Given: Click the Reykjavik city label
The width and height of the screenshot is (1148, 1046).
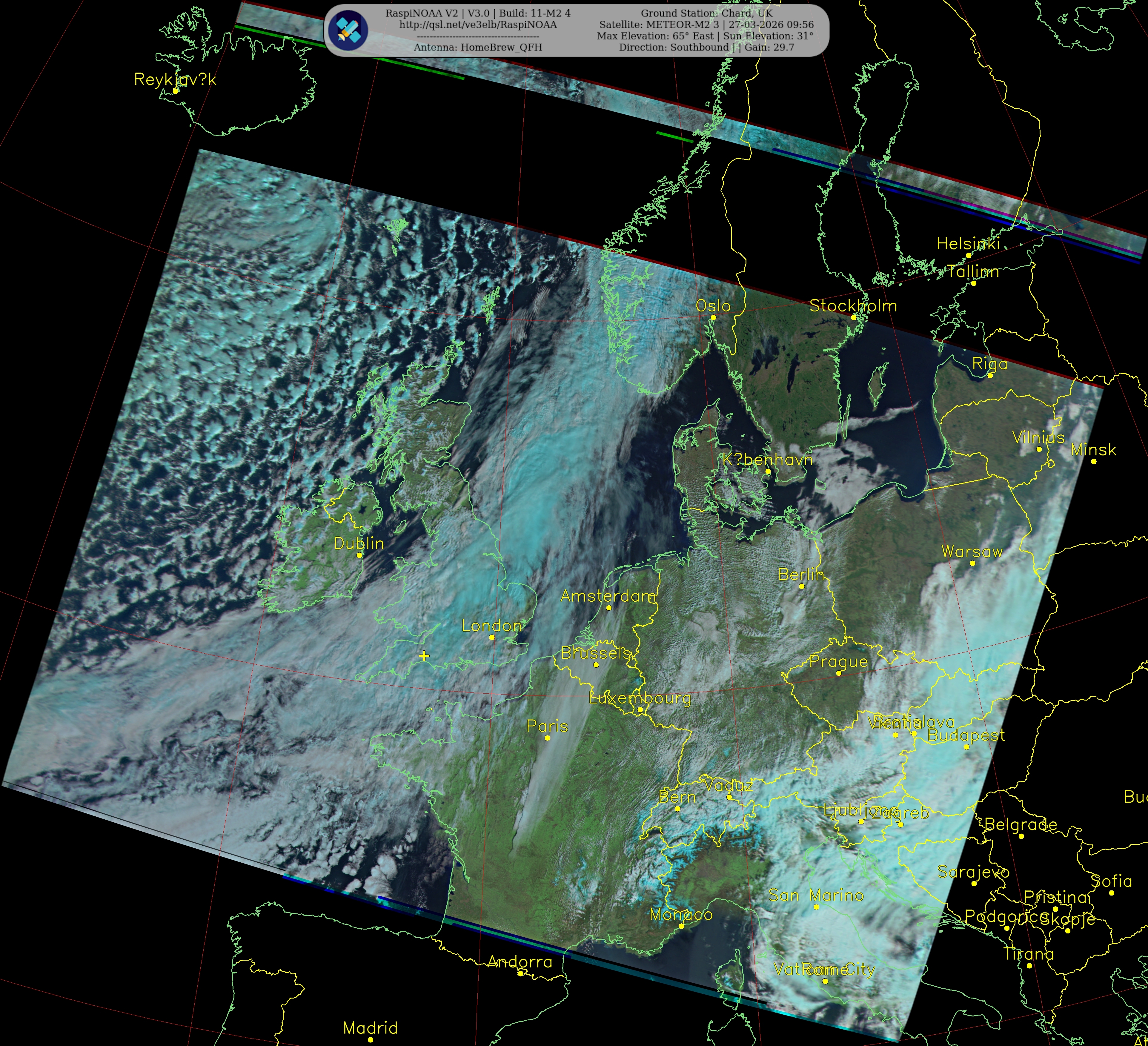Looking at the screenshot, I should 175,79.
